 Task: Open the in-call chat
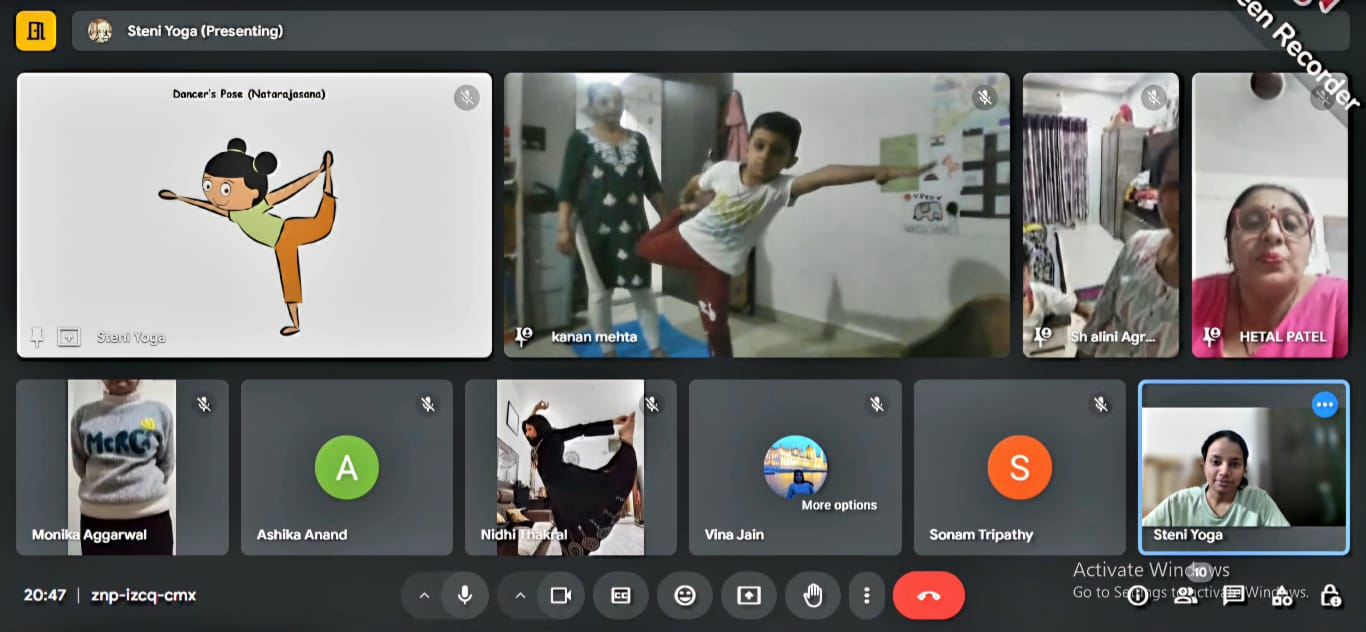coord(1234,595)
